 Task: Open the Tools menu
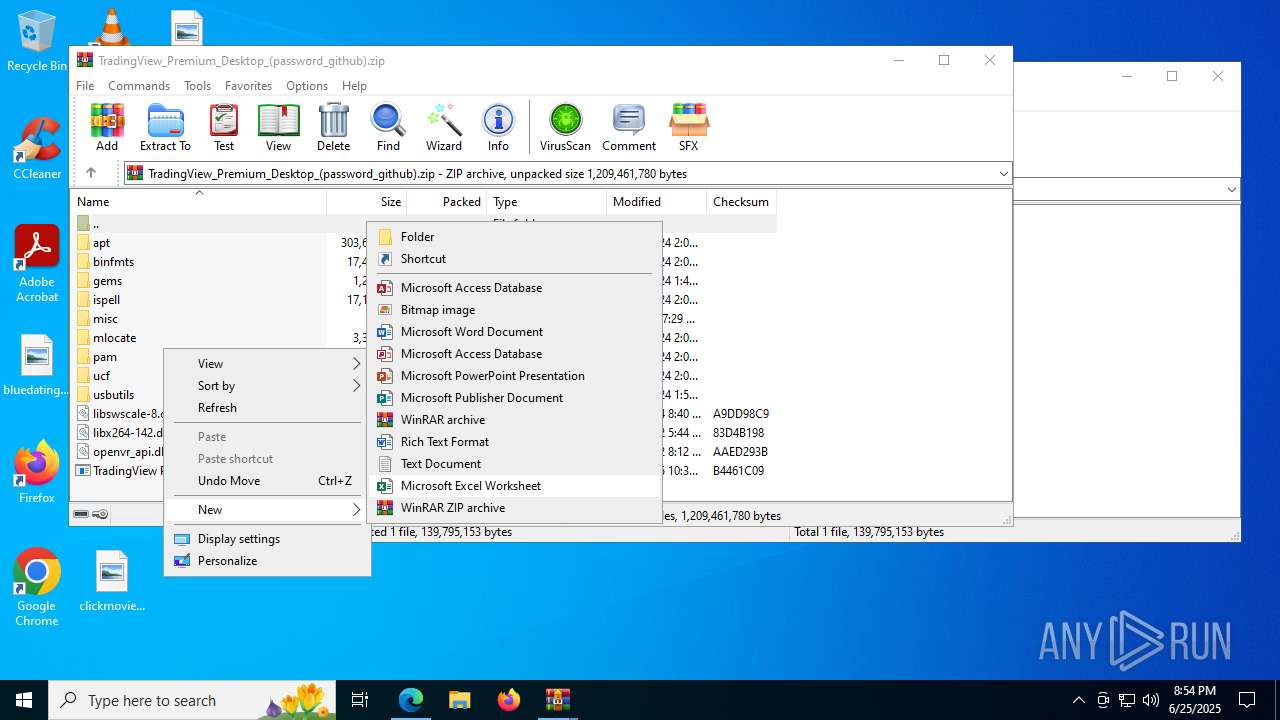pos(197,86)
